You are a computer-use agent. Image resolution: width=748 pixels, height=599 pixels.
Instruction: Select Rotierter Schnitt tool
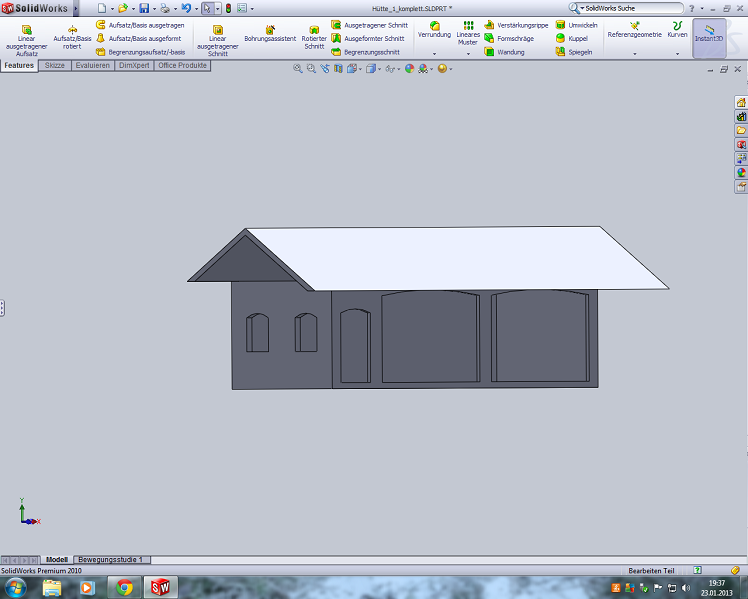pos(314,36)
